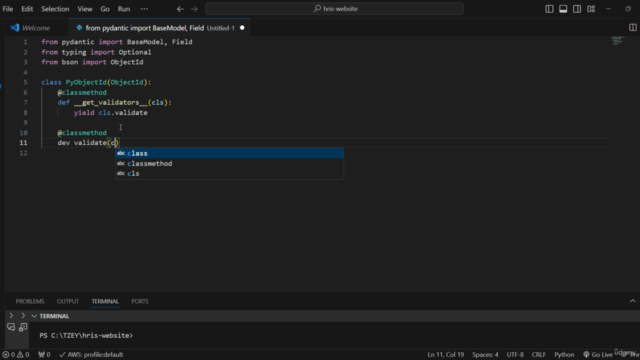Click the first chevron beside TERMINAL header
Viewport: 640px width, 360px height.
(x=11, y=316)
